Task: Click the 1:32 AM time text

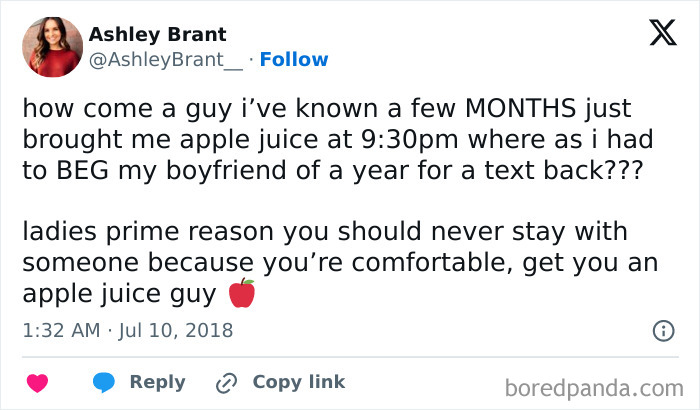Action: [61, 329]
